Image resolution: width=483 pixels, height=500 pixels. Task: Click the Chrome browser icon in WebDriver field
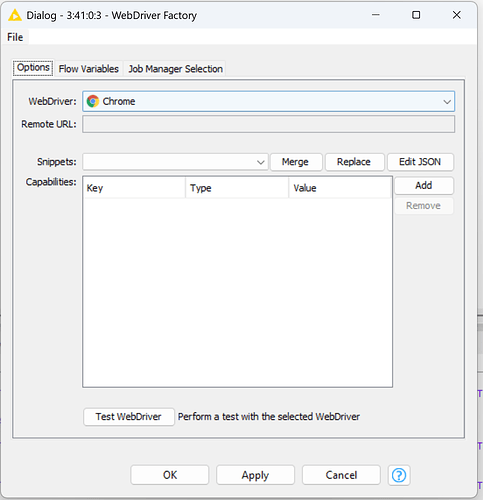coord(93,101)
